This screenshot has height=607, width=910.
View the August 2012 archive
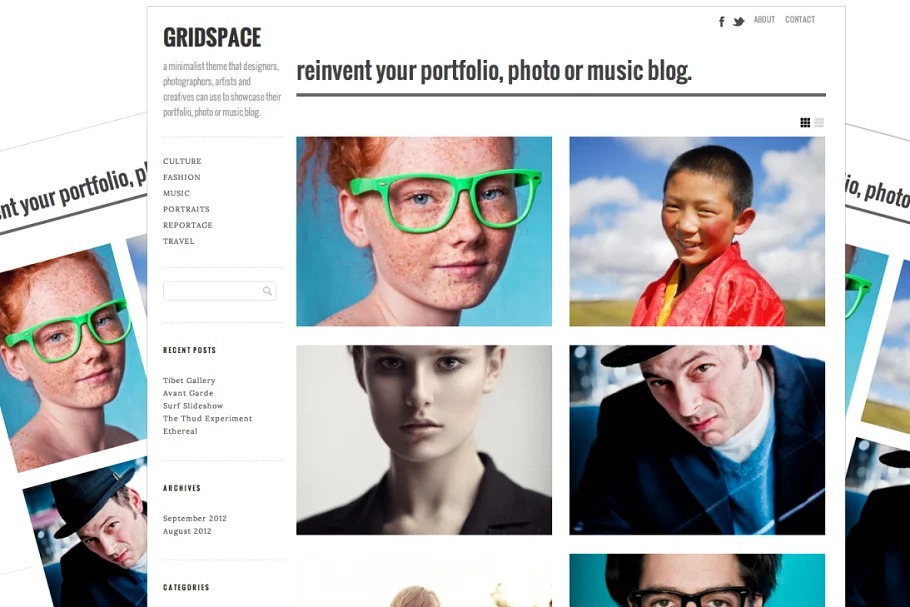[187, 531]
